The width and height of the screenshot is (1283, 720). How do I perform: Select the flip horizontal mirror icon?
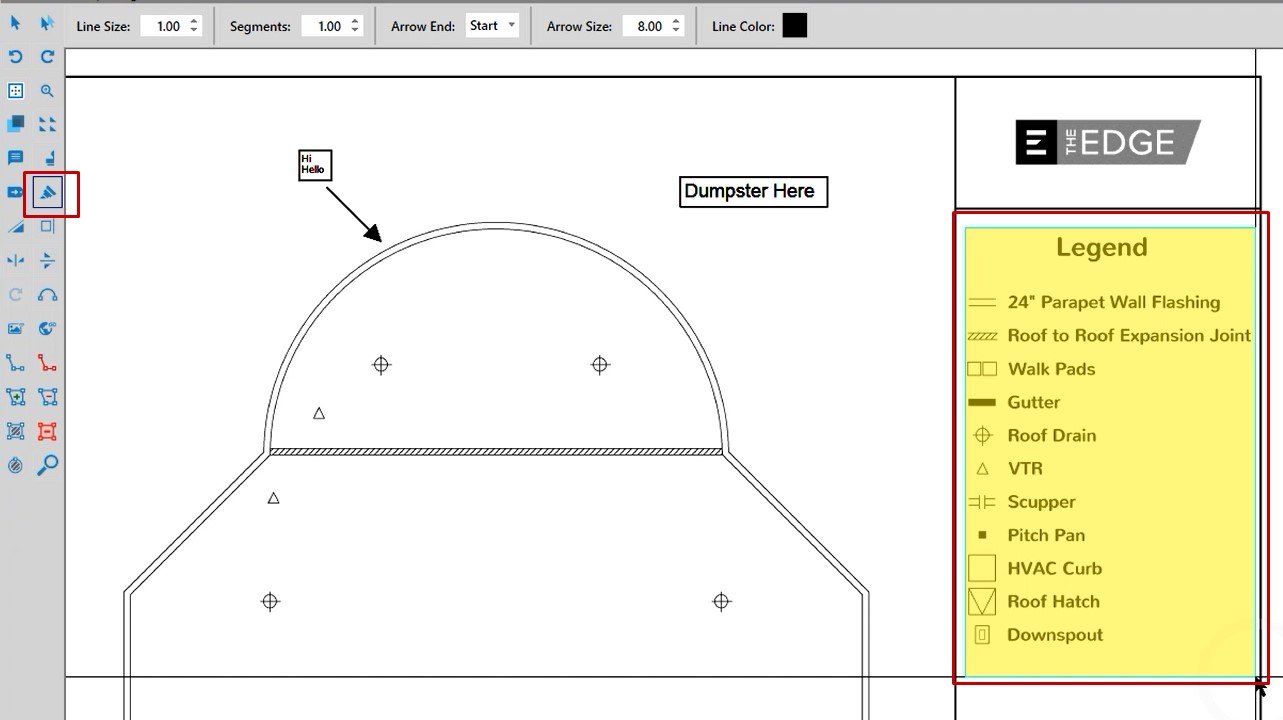[x=15, y=261]
